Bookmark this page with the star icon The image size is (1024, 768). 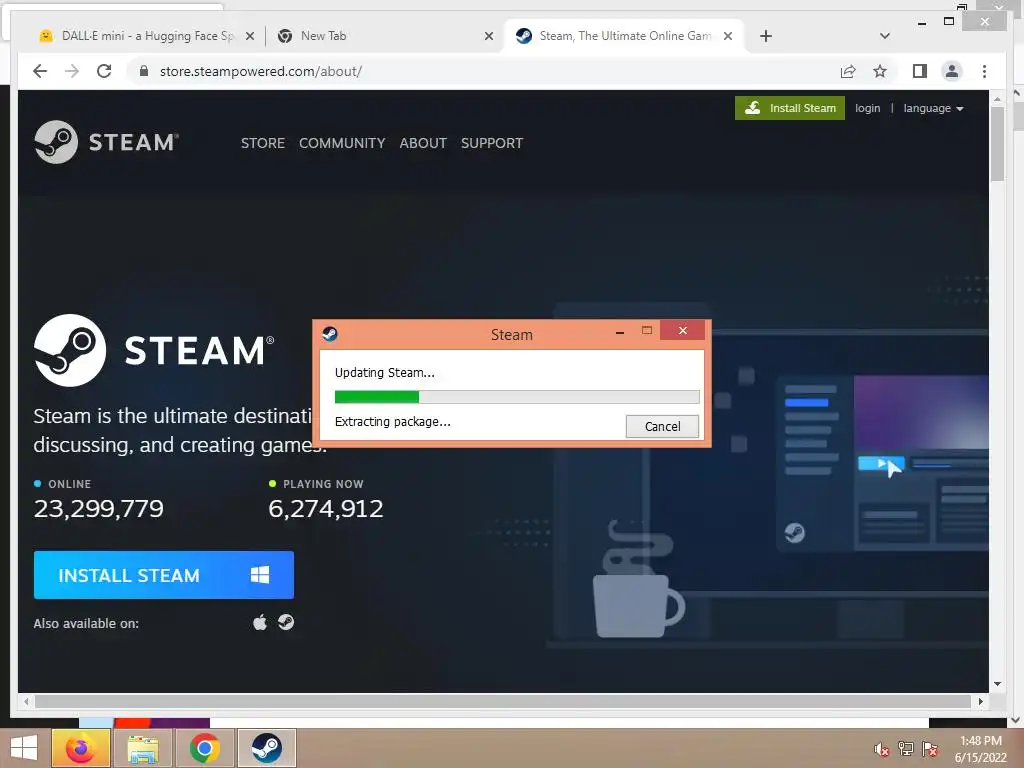880,71
